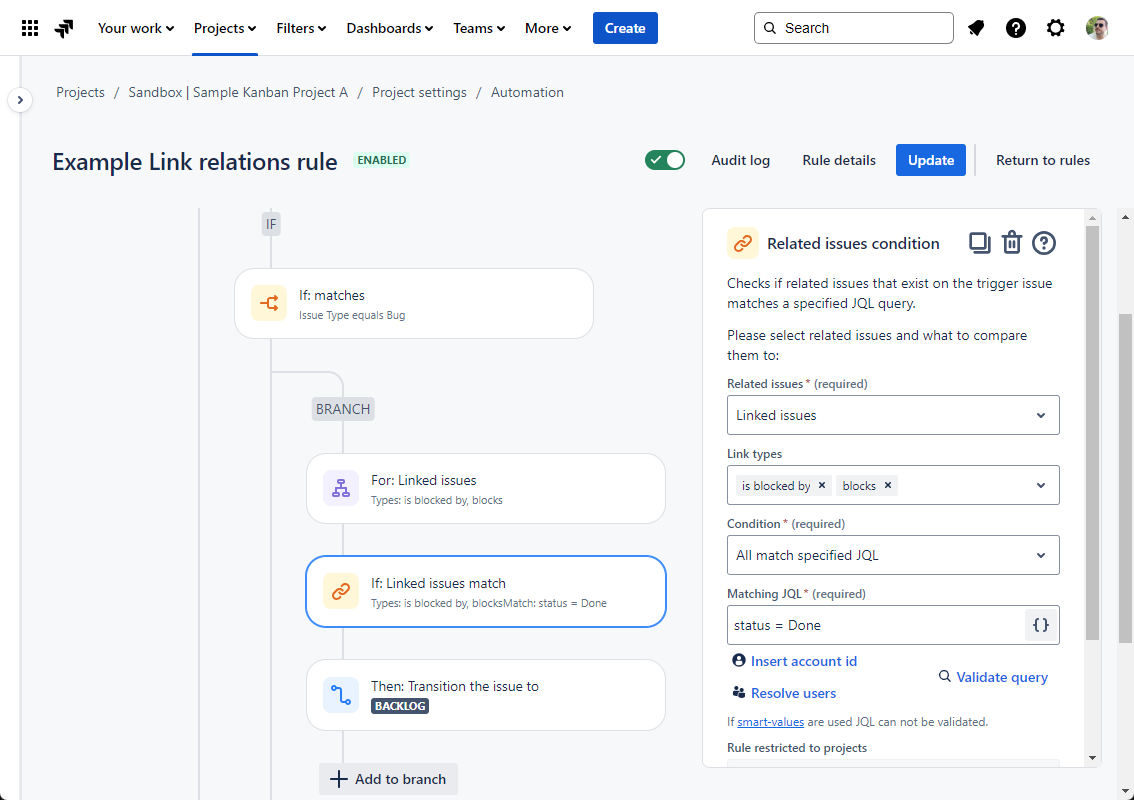1134x800 pixels.
Task: Open notifications with the bell icon
Action: [x=976, y=27]
